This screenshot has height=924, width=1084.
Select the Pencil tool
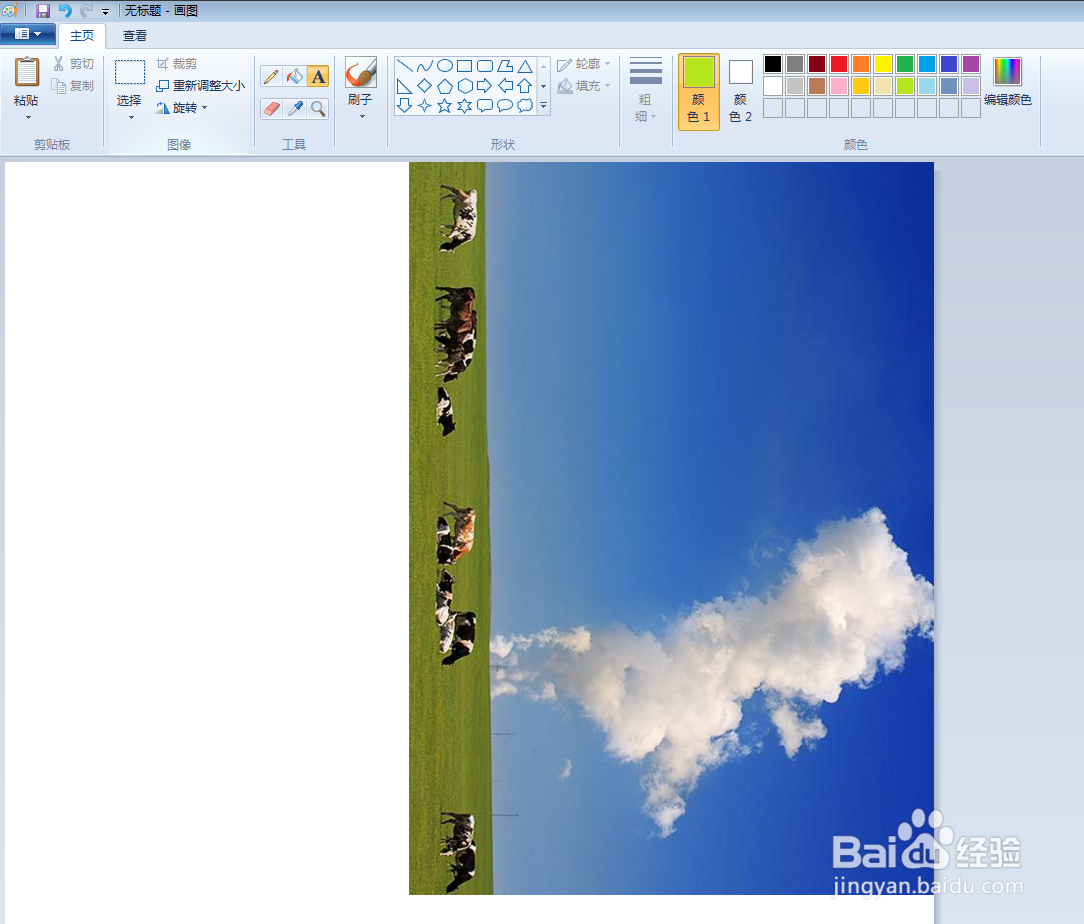(271, 76)
